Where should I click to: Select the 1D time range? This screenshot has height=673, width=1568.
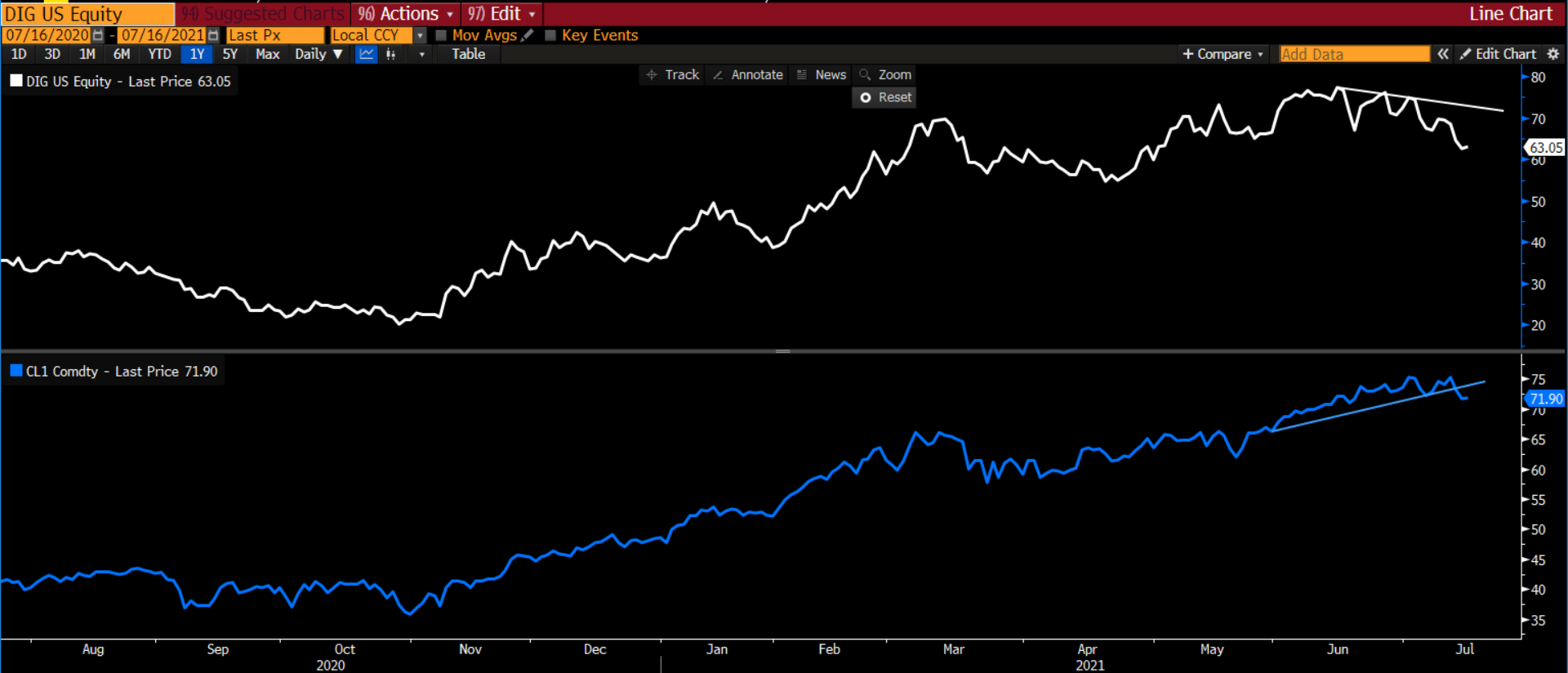tap(18, 54)
